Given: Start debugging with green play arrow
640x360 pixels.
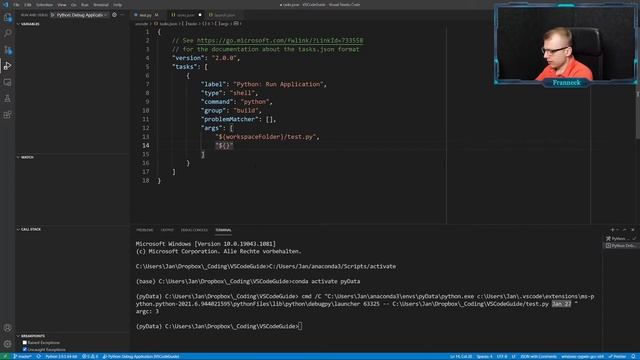Looking at the screenshot, I should [53, 15].
